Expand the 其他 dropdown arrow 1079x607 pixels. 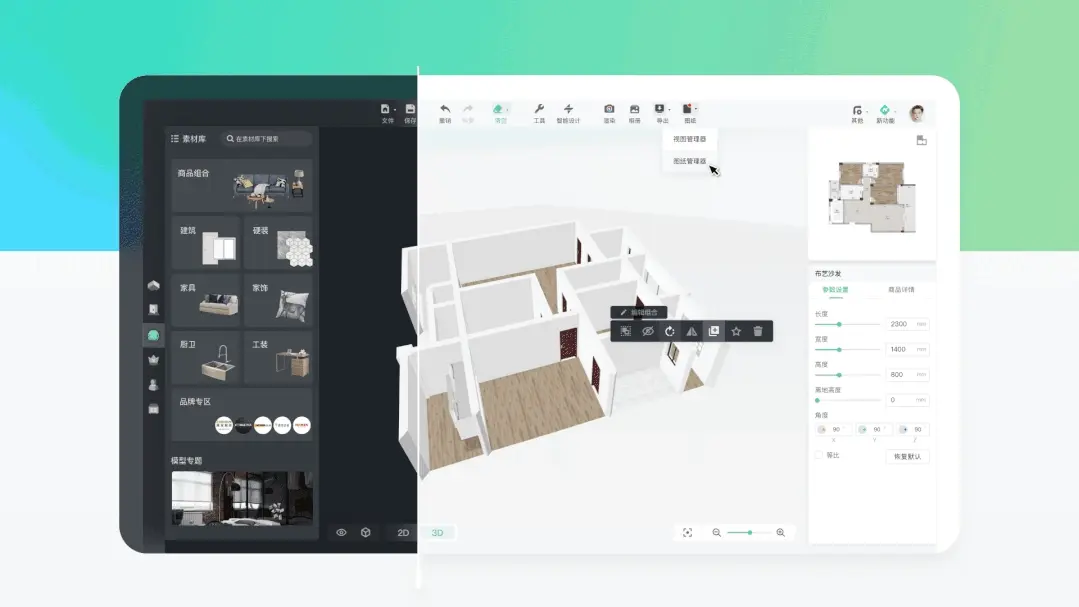coord(866,111)
